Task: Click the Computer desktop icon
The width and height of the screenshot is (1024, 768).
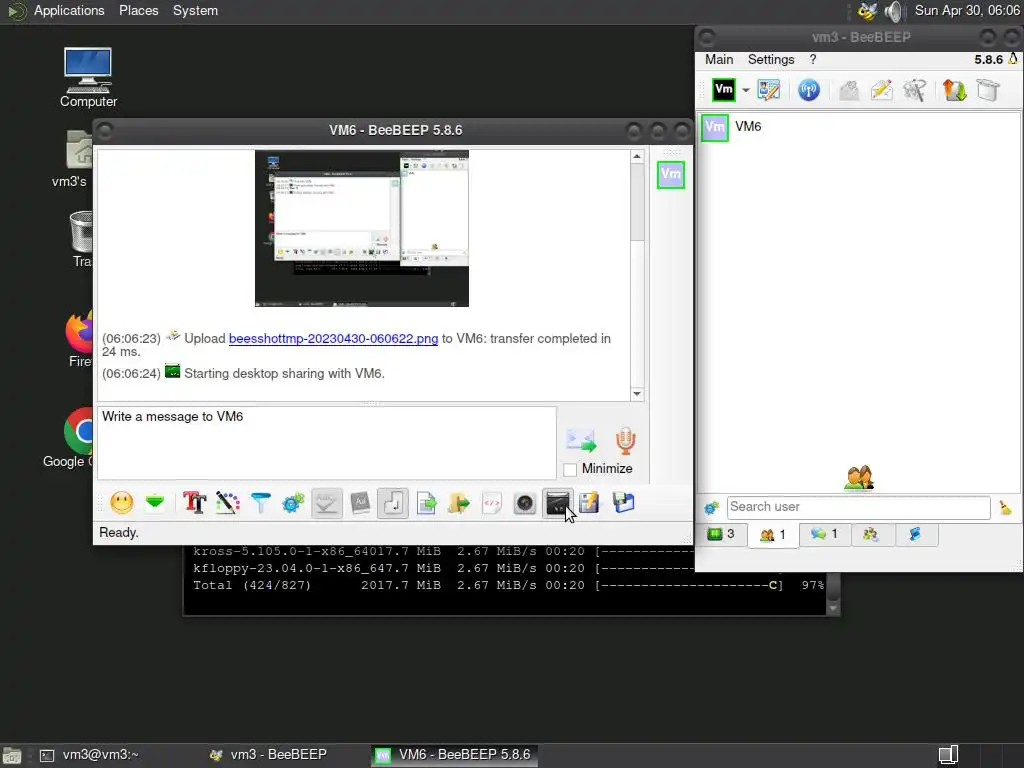Action: click(x=88, y=78)
